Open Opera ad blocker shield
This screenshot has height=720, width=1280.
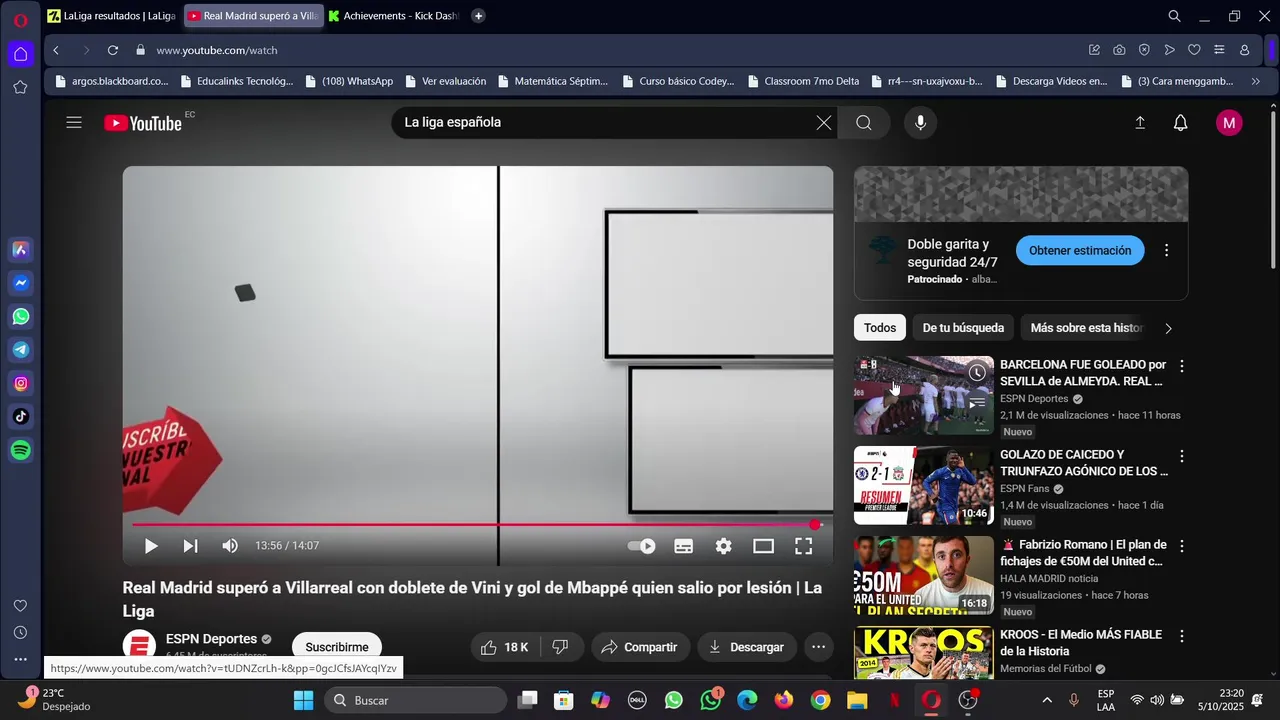[x=1144, y=50]
